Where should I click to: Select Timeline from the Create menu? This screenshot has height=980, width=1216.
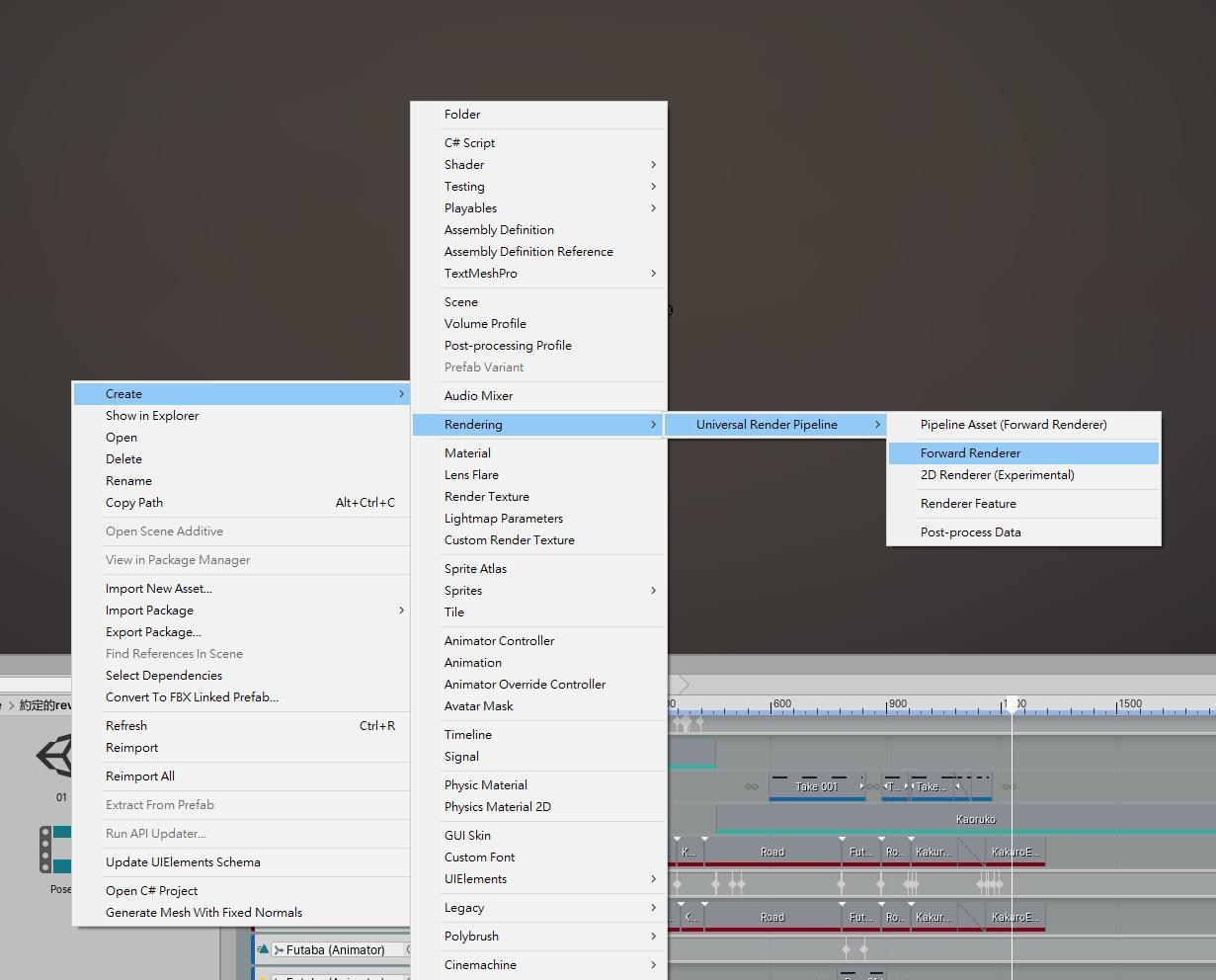coord(467,734)
